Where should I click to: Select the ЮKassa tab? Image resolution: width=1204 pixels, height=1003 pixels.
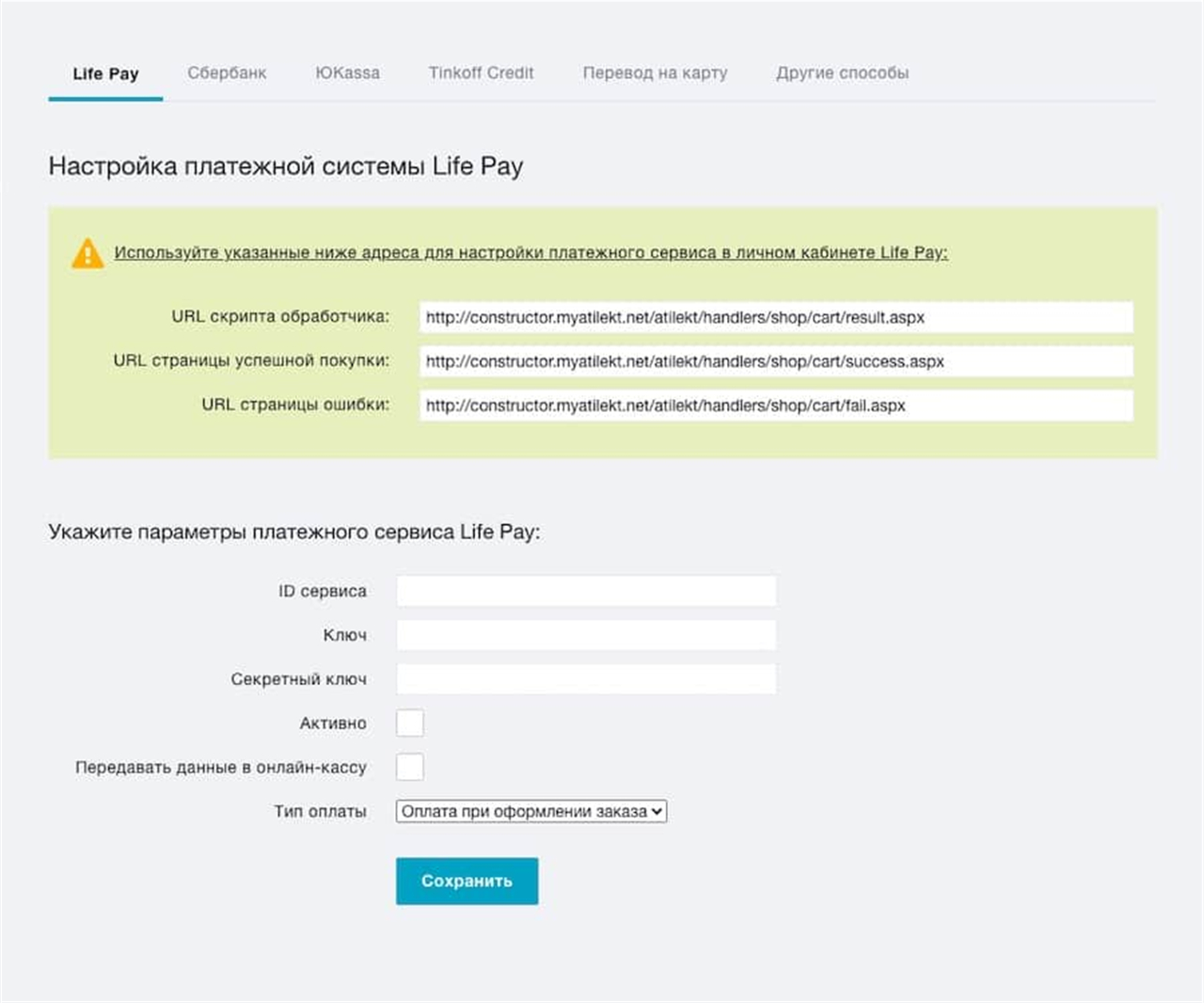point(347,73)
